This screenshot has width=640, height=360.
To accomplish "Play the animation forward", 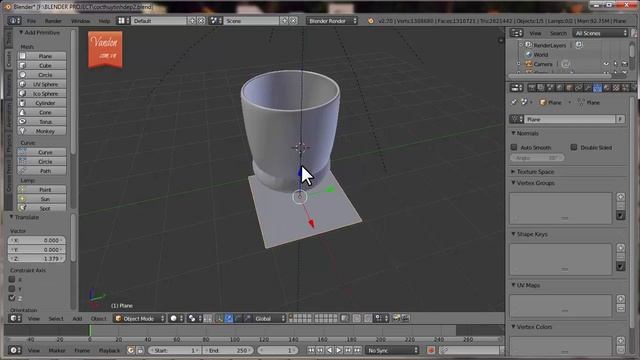I will (x=338, y=350).
